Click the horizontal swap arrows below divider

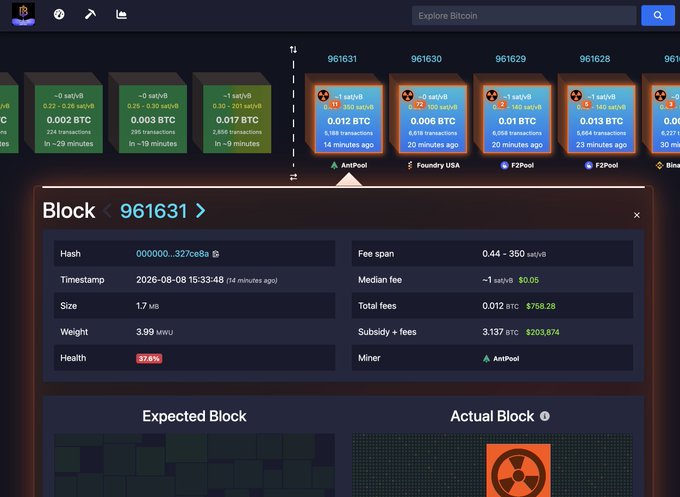(x=294, y=177)
